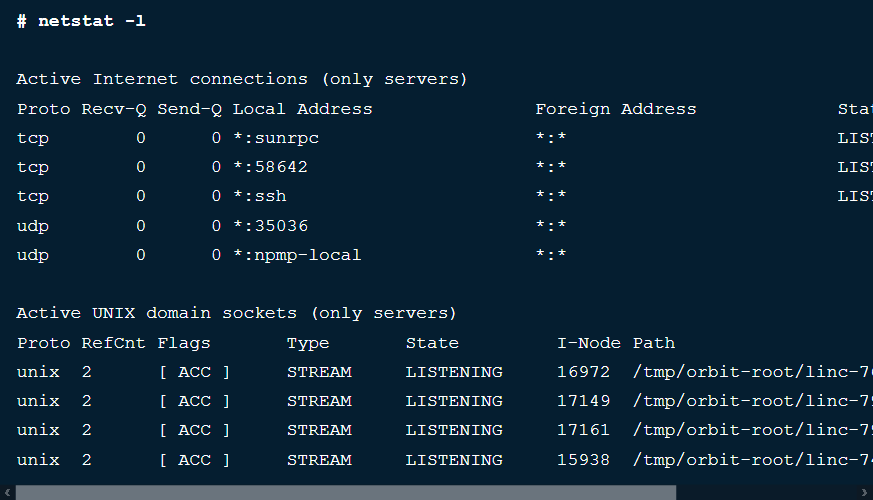Viewport: 873px width, 500px height.
Task: Click I-Node value 15938
Action: click(583, 460)
